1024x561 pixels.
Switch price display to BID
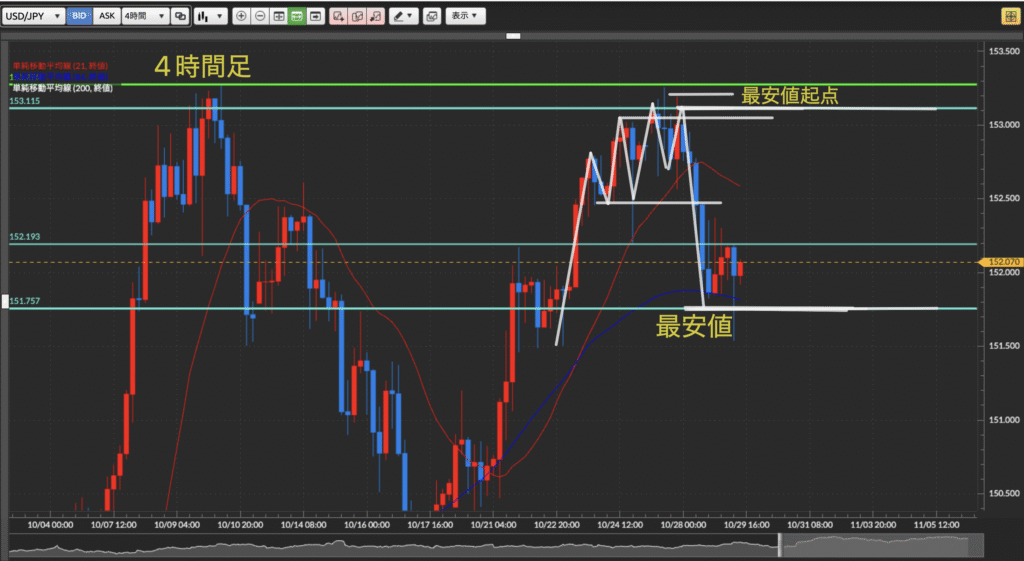[78, 16]
